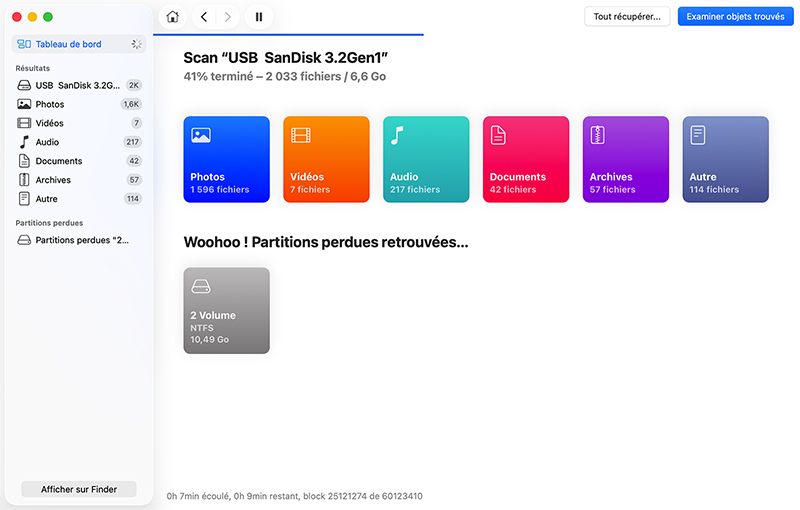Screen dimensions: 800x510
Task: Click the page icon beside sidebar Autre
Action: (24, 198)
